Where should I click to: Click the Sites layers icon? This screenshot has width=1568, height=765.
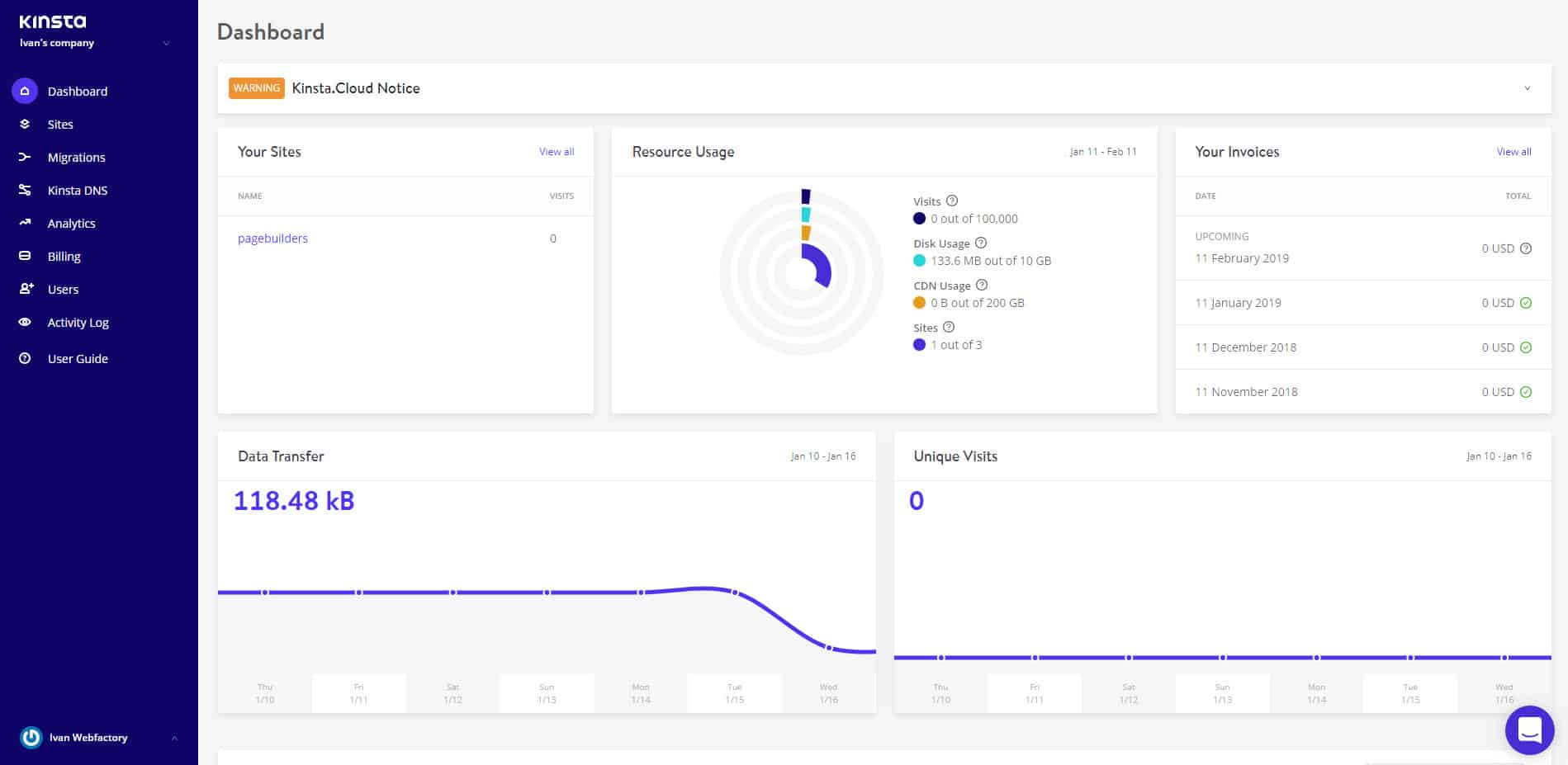click(x=25, y=124)
